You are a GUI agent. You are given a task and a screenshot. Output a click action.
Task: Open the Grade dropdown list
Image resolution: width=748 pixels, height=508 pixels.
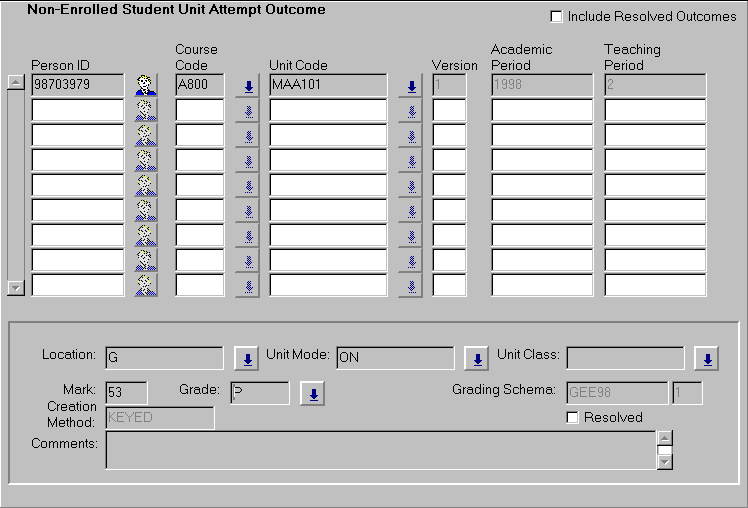[x=312, y=394]
